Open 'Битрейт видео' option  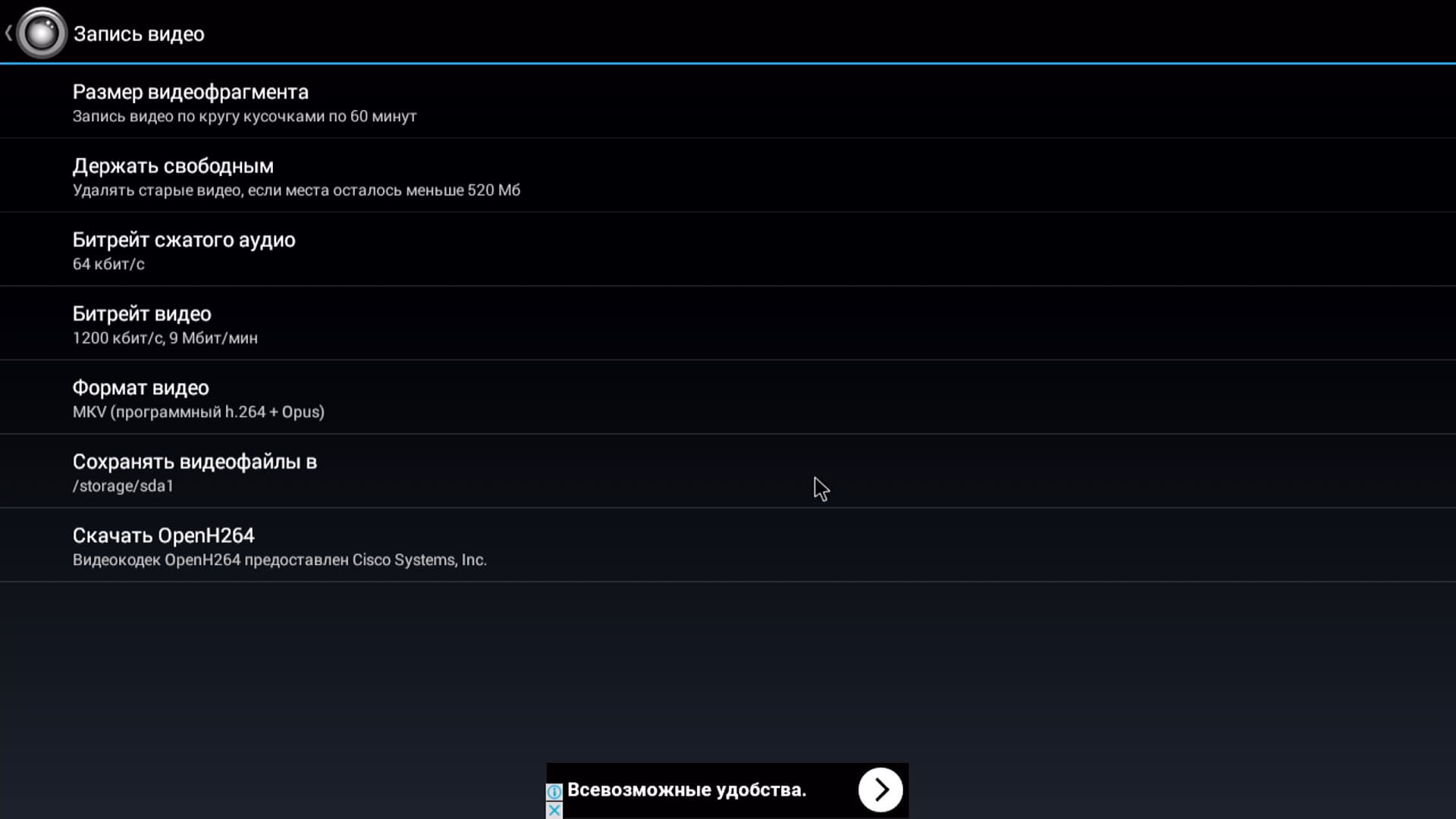(x=142, y=314)
